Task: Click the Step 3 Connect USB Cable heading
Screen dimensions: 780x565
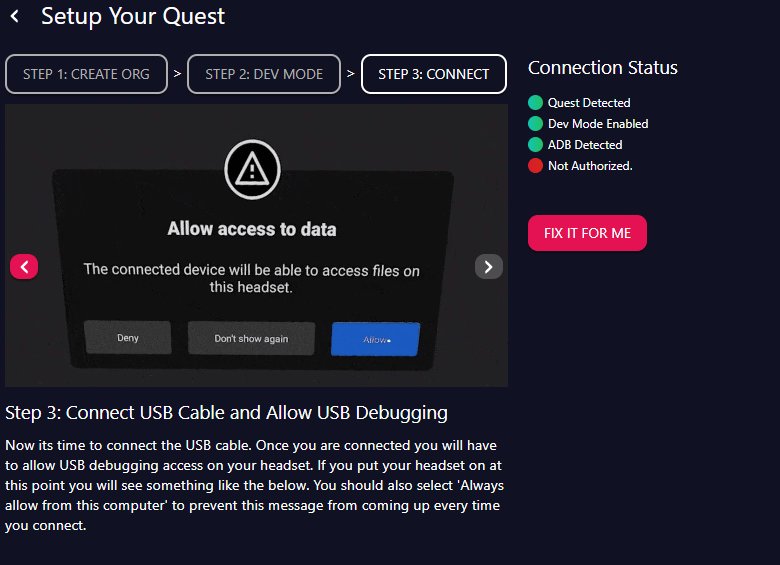Action: pyautogui.click(x=226, y=413)
